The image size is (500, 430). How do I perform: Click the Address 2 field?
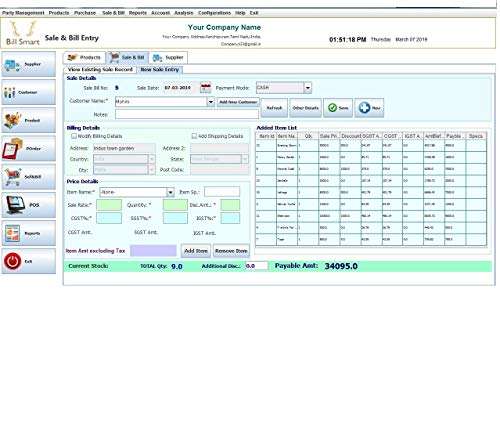click(x=219, y=148)
